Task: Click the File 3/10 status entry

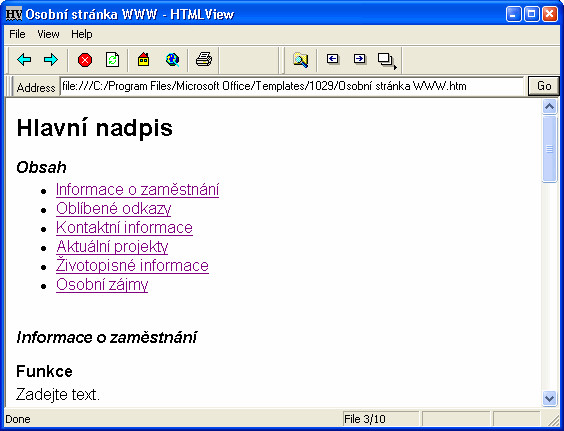Action: tap(381, 419)
